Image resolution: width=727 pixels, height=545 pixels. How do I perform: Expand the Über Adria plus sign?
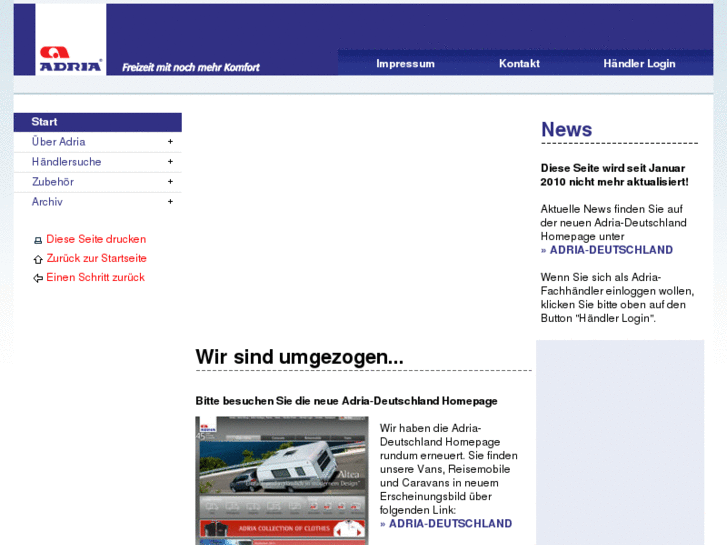click(170, 141)
